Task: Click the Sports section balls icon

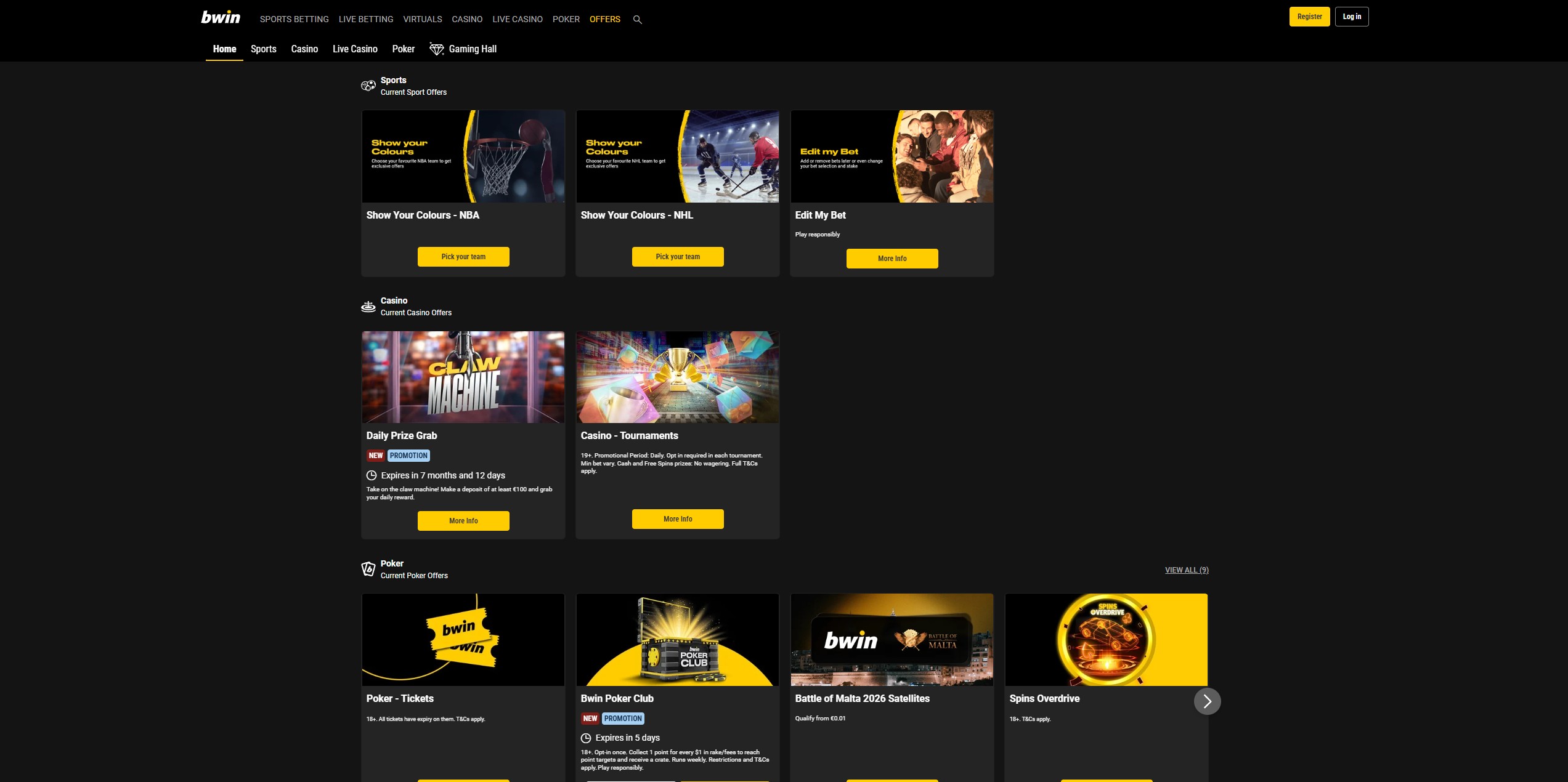Action: [368, 86]
